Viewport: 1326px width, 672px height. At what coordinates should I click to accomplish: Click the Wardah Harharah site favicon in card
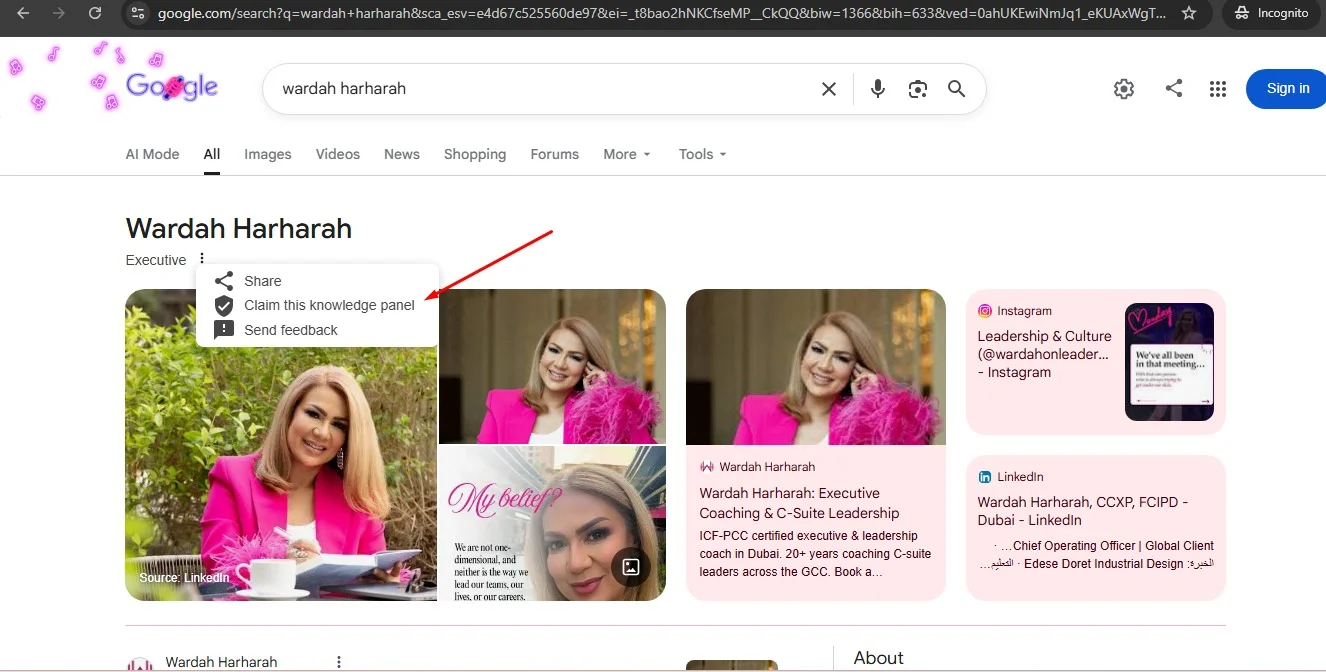click(x=707, y=467)
